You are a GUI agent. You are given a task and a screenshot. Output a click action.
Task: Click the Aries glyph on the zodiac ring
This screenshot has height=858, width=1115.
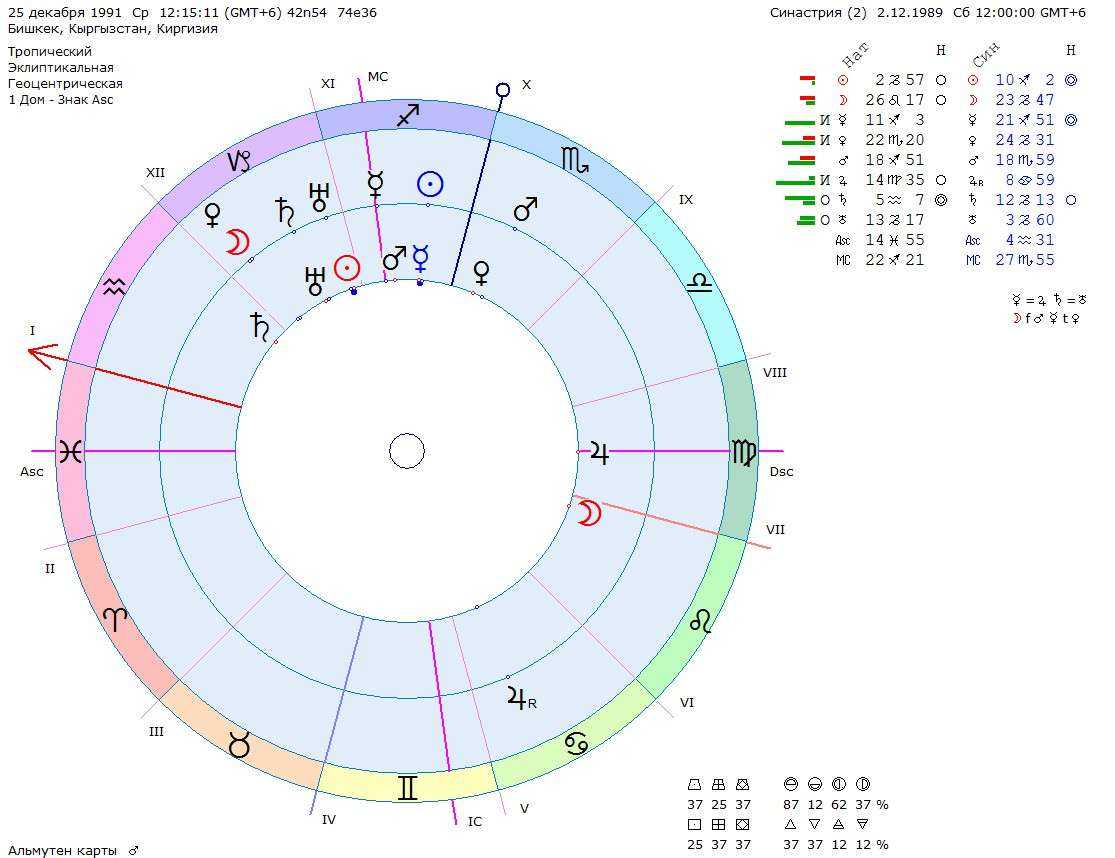[x=115, y=619]
